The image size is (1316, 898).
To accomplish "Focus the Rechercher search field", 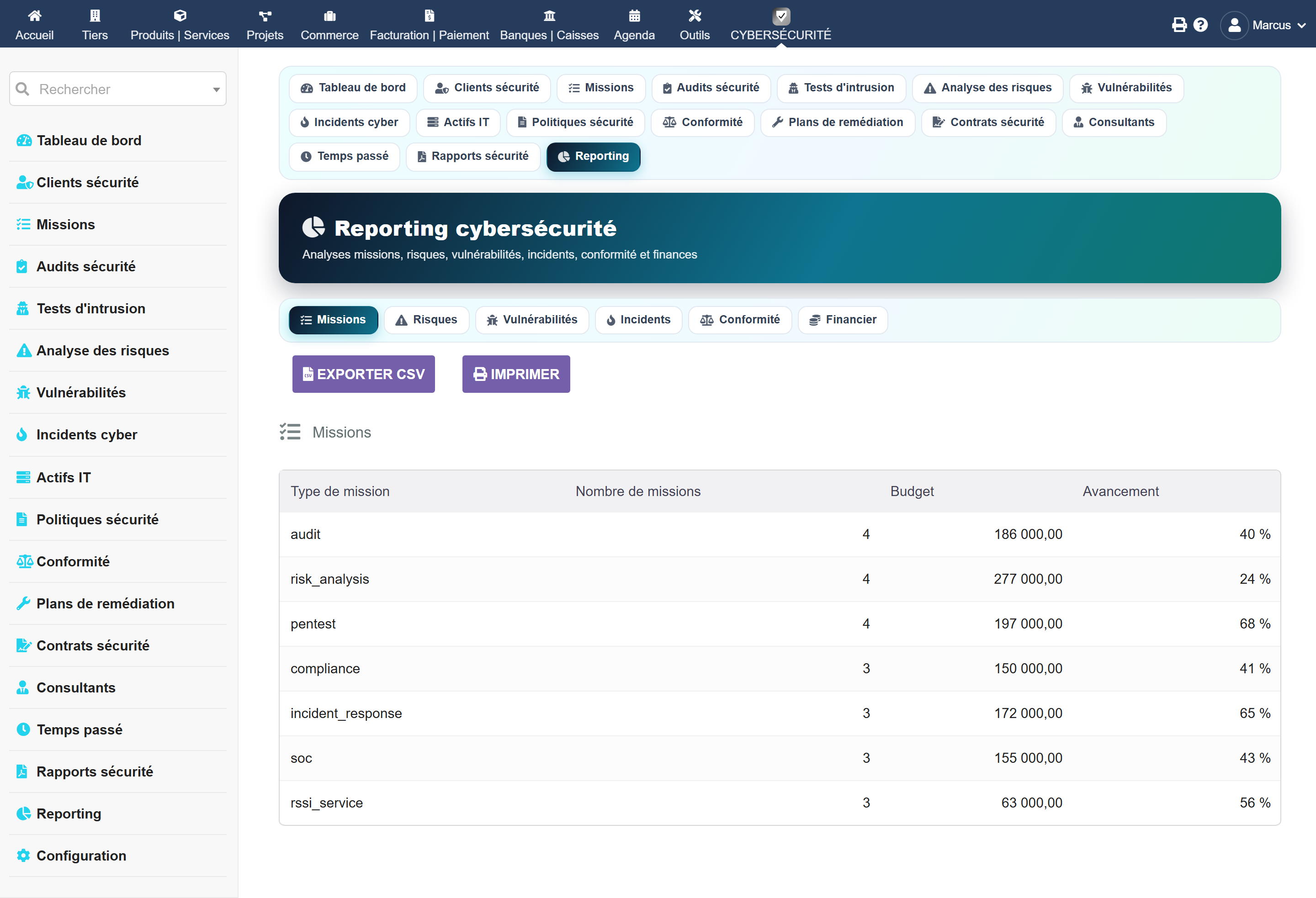I will point(118,89).
